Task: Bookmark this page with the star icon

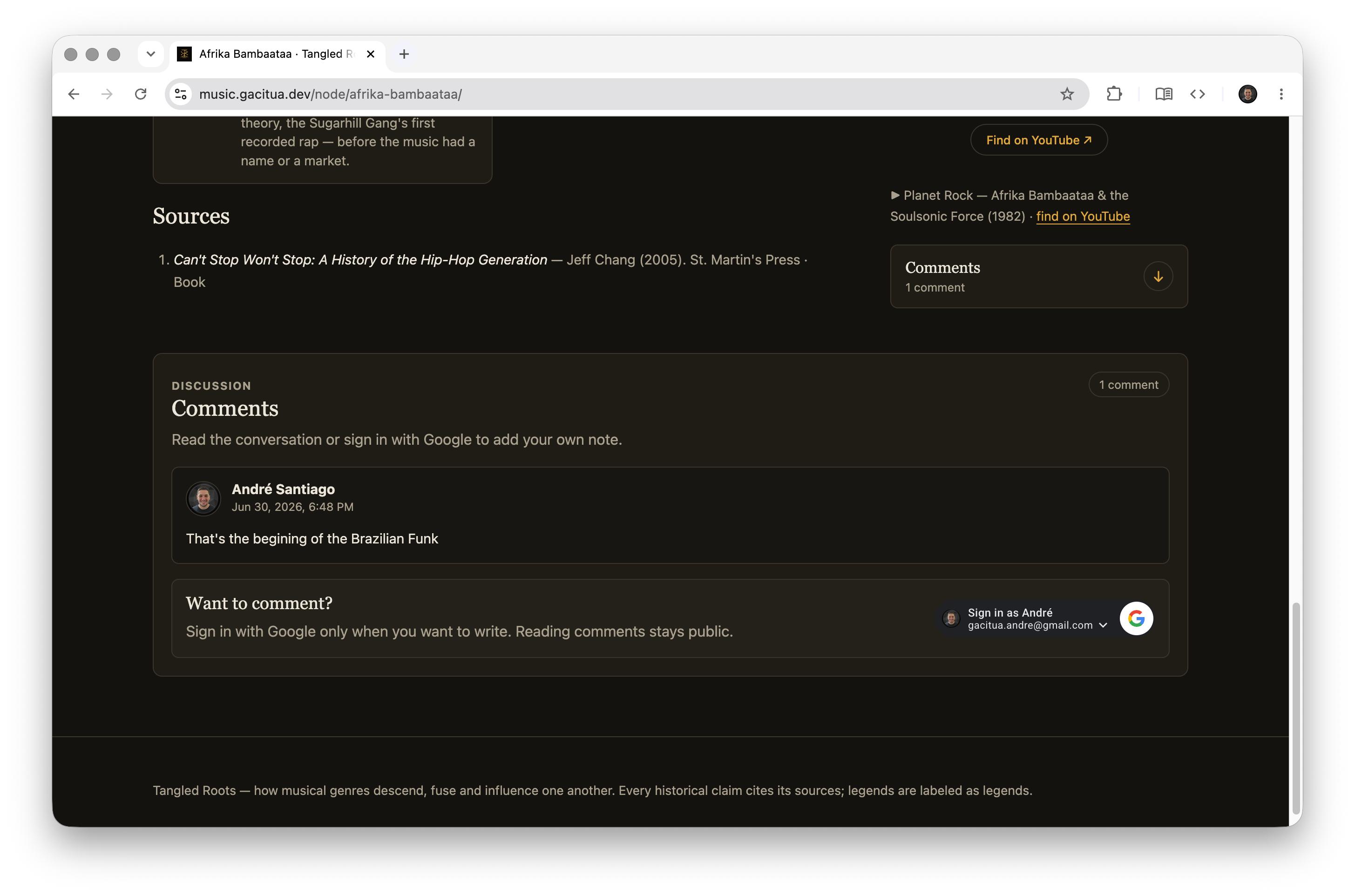Action: [1066, 94]
